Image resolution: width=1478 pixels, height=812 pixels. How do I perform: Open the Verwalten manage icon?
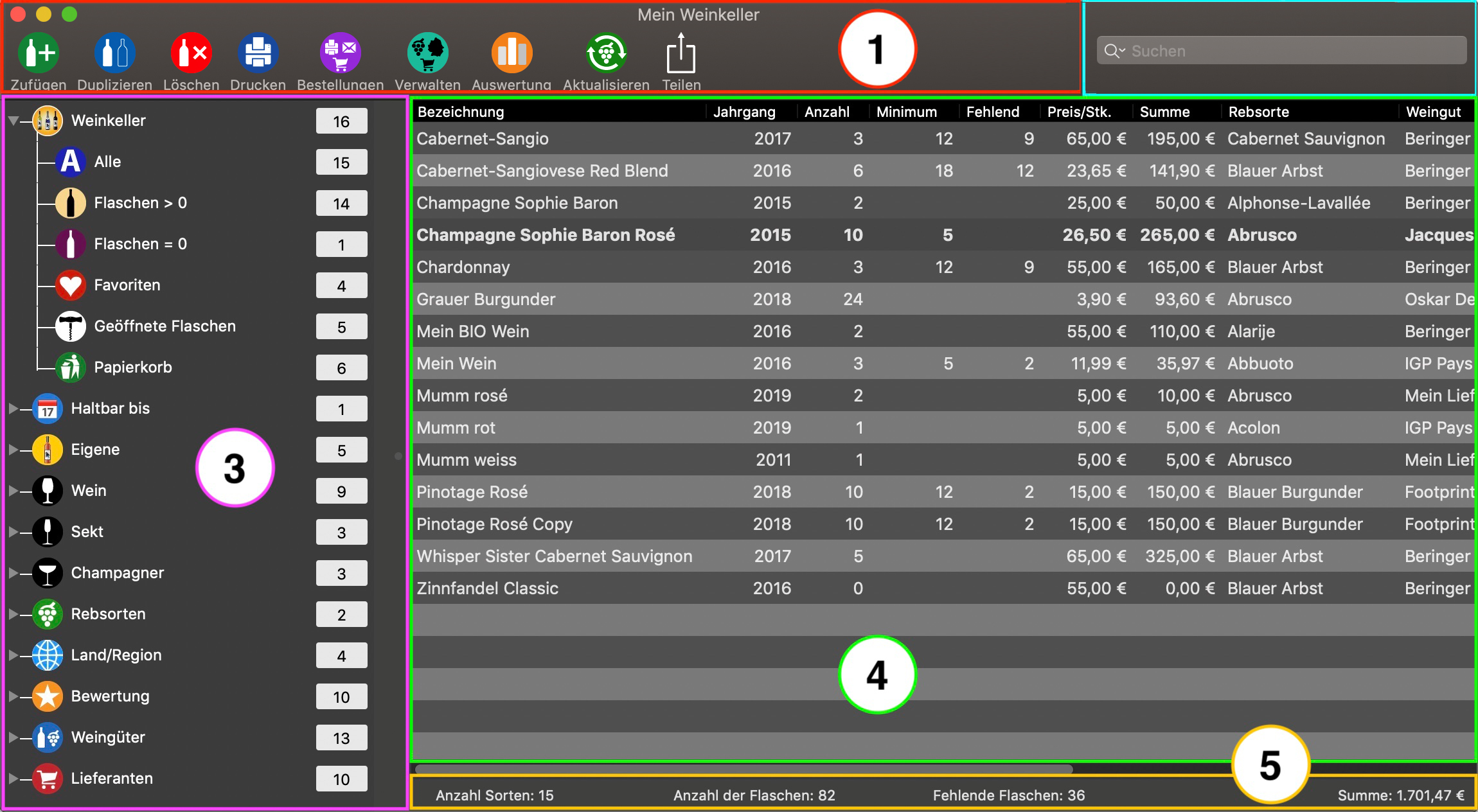tap(428, 53)
